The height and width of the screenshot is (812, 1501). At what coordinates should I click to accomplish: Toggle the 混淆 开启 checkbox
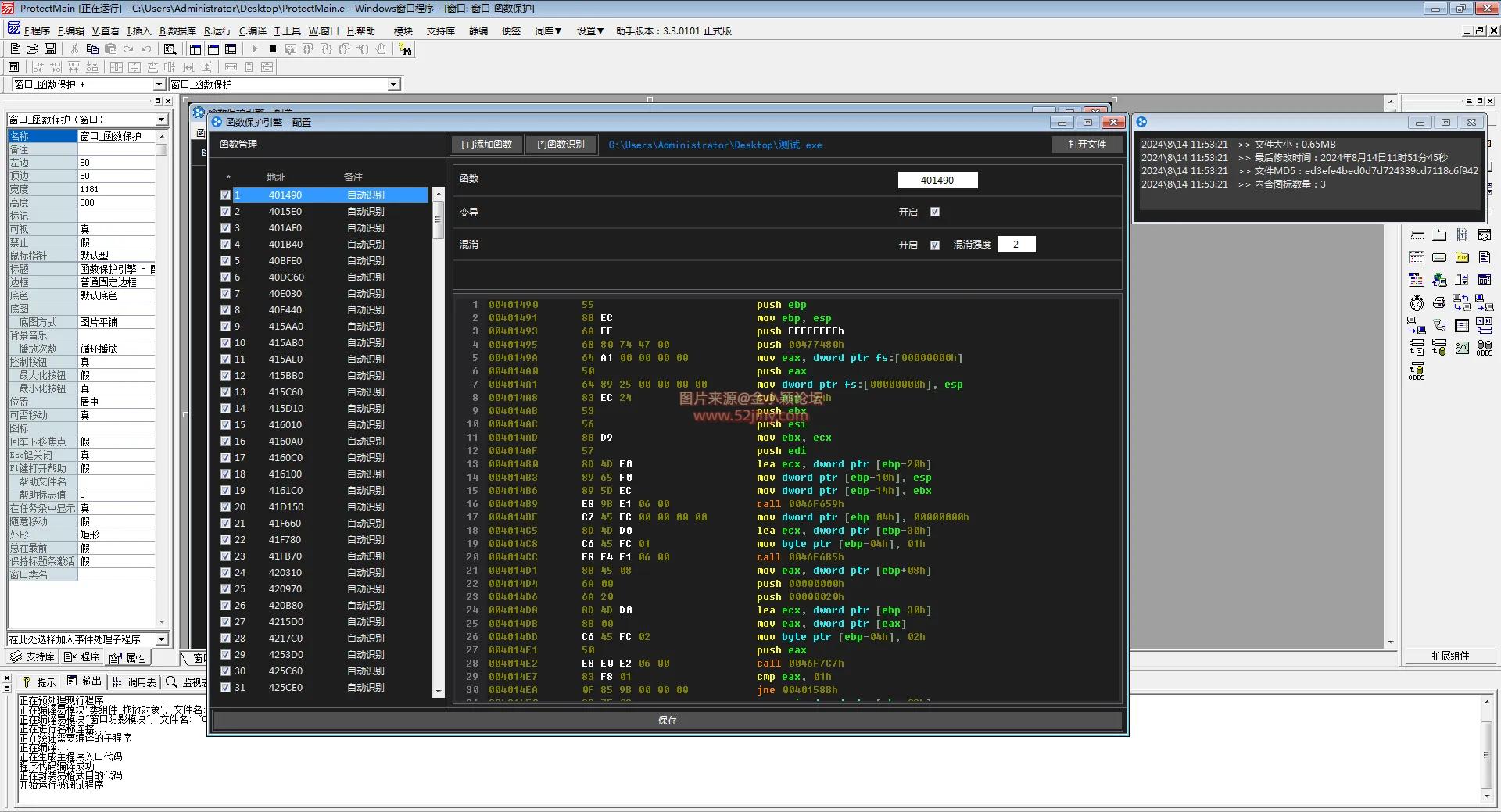click(935, 245)
